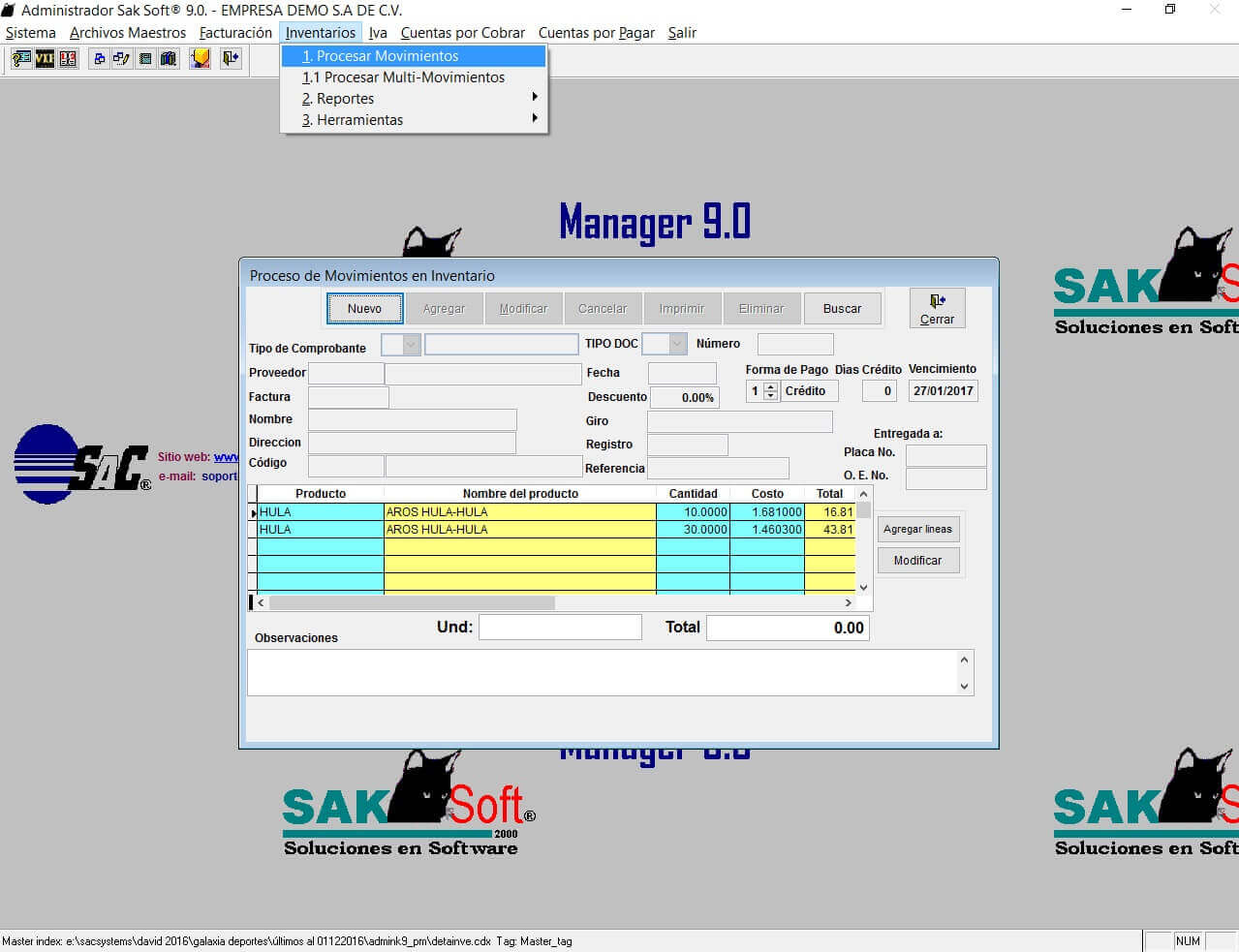1239x952 pixels.
Task: Click the disabled Cancelar button
Action: [603, 309]
